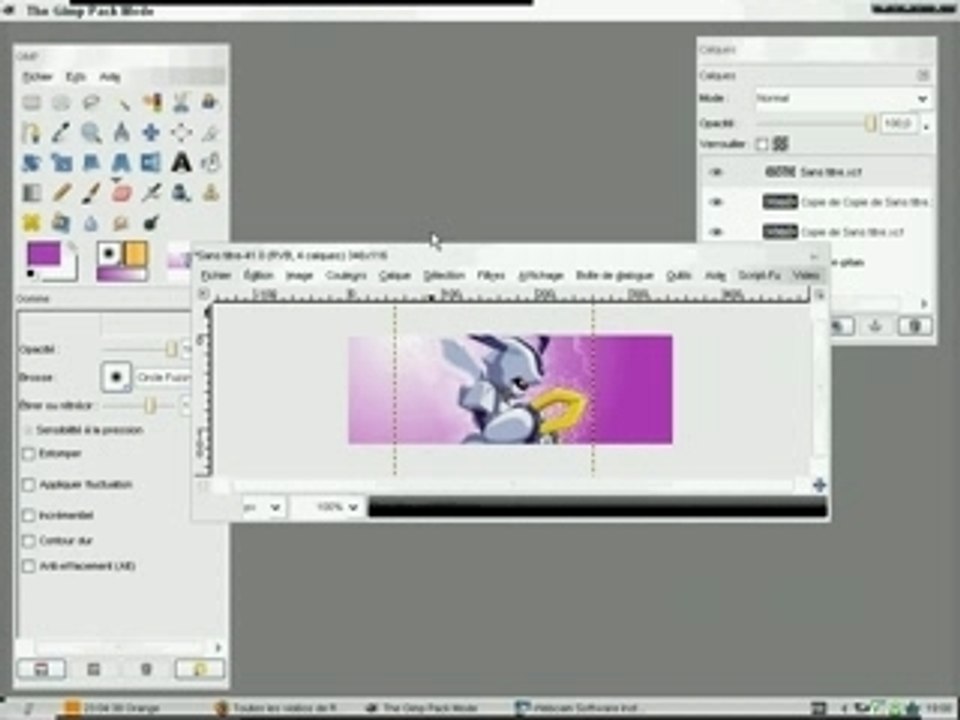Select the Zoom magnifier tool

coord(91,132)
